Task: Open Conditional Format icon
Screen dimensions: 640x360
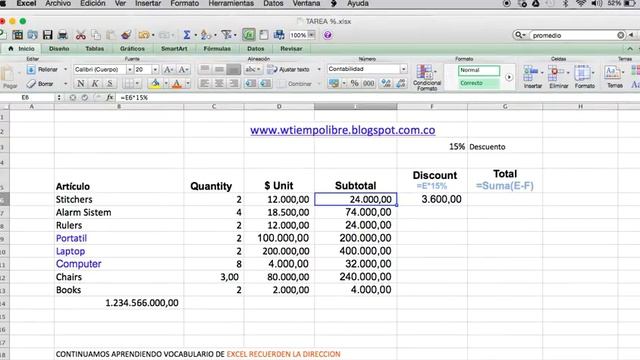Action: pyautogui.click(x=426, y=72)
